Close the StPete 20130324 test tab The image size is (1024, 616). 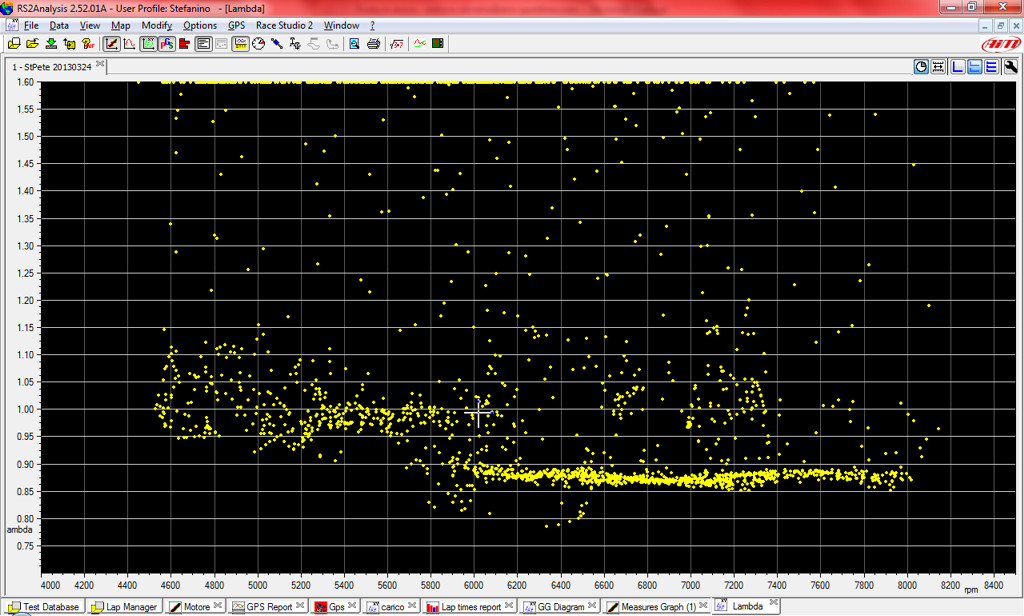[100, 64]
